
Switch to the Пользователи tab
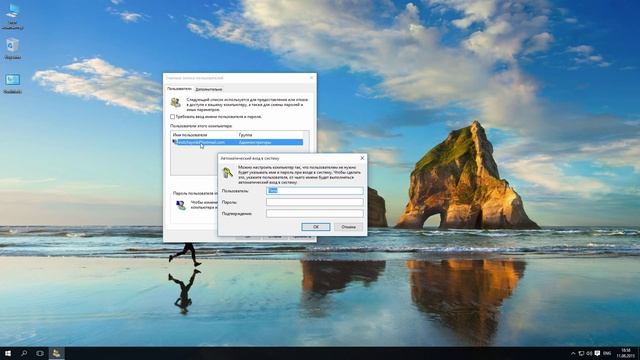(x=179, y=89)
